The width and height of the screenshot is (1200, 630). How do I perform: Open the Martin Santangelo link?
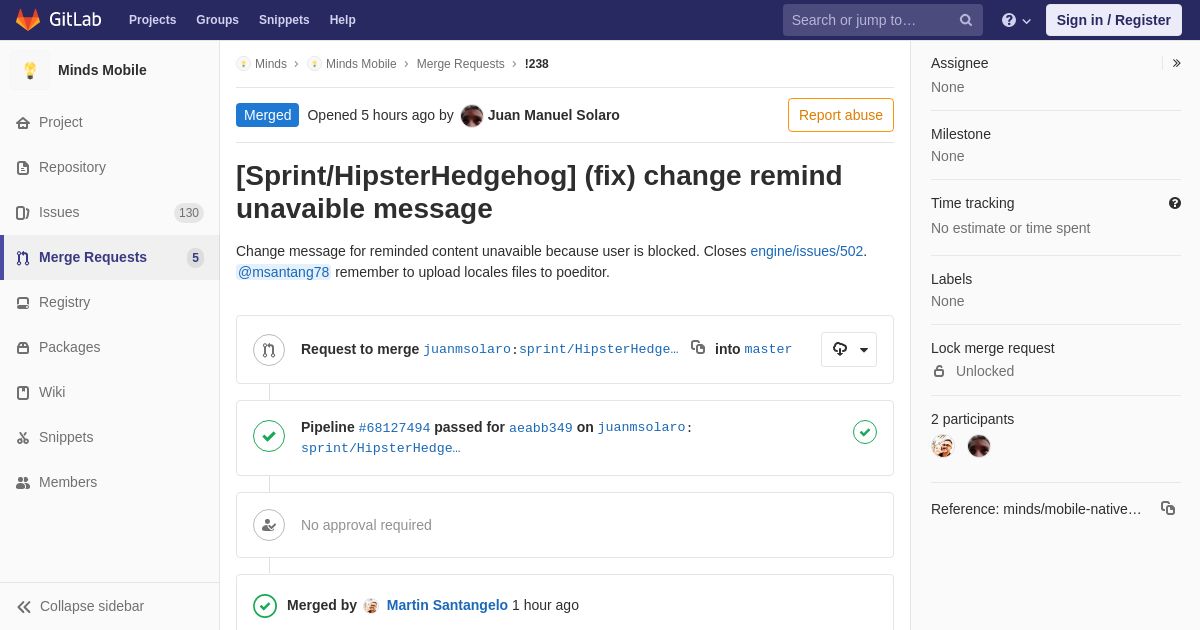[447, 605]
